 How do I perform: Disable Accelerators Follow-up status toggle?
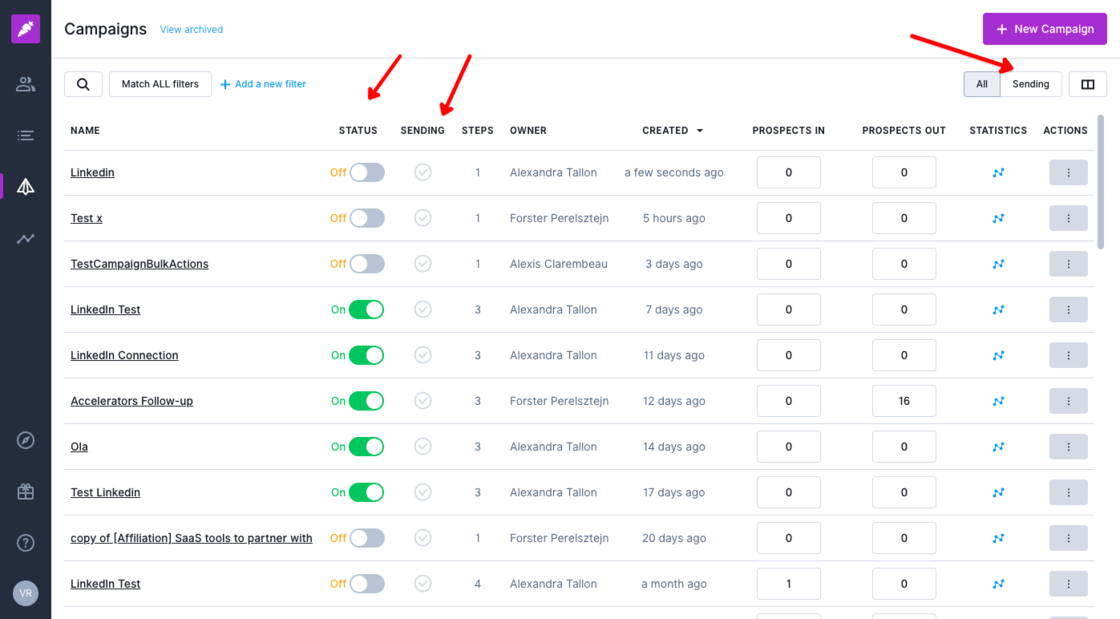(366, 401)
